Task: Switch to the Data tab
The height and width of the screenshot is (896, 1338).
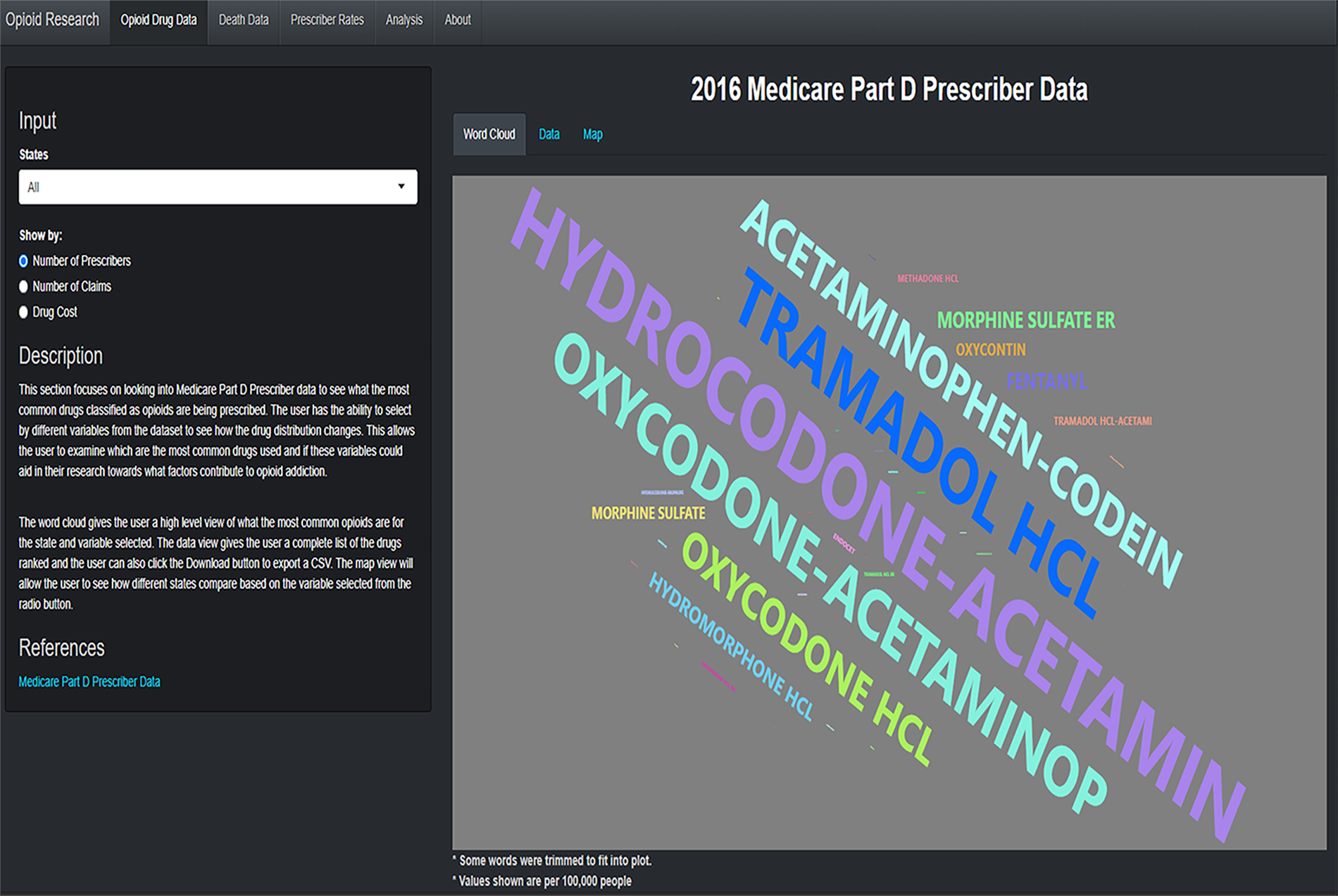Action: (549, 134)
